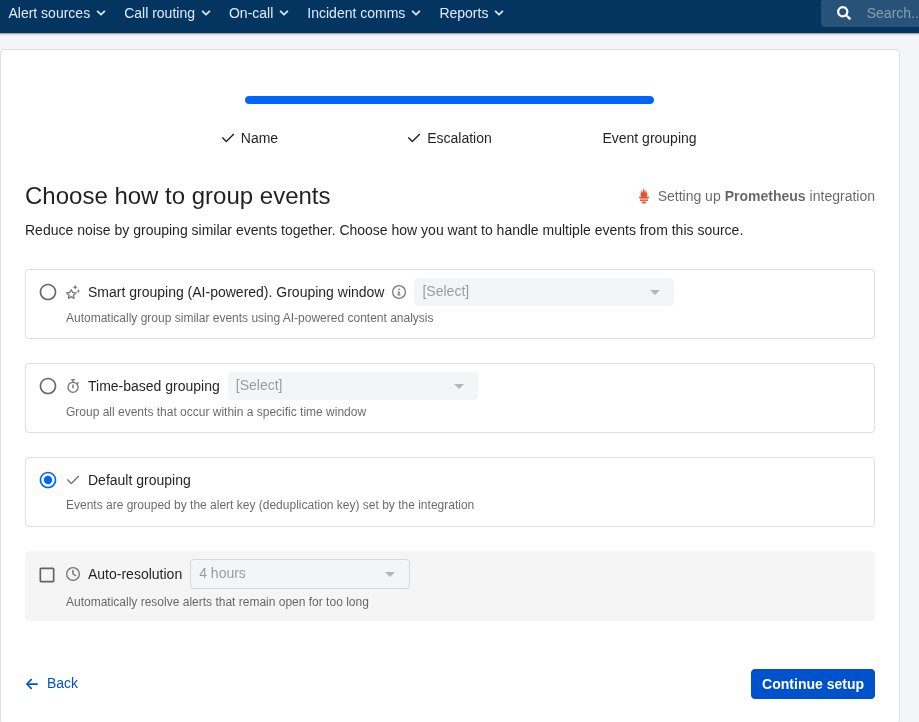Click the Smart grouping sparkle icon
919x722 pixels.
[x=73, y=292]
